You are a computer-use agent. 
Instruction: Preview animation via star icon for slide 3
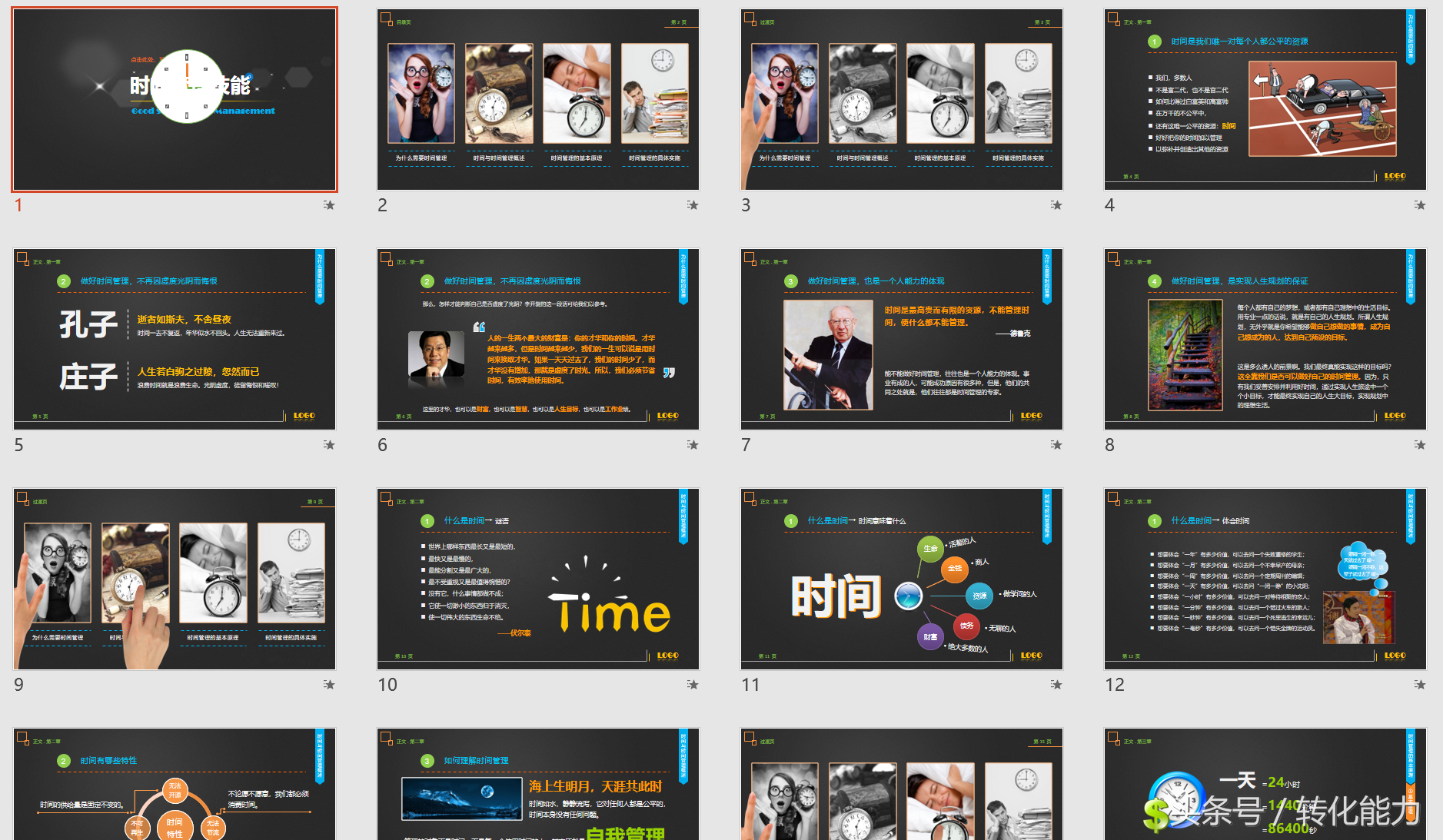pyautogui.click(x=1056, y=205)
